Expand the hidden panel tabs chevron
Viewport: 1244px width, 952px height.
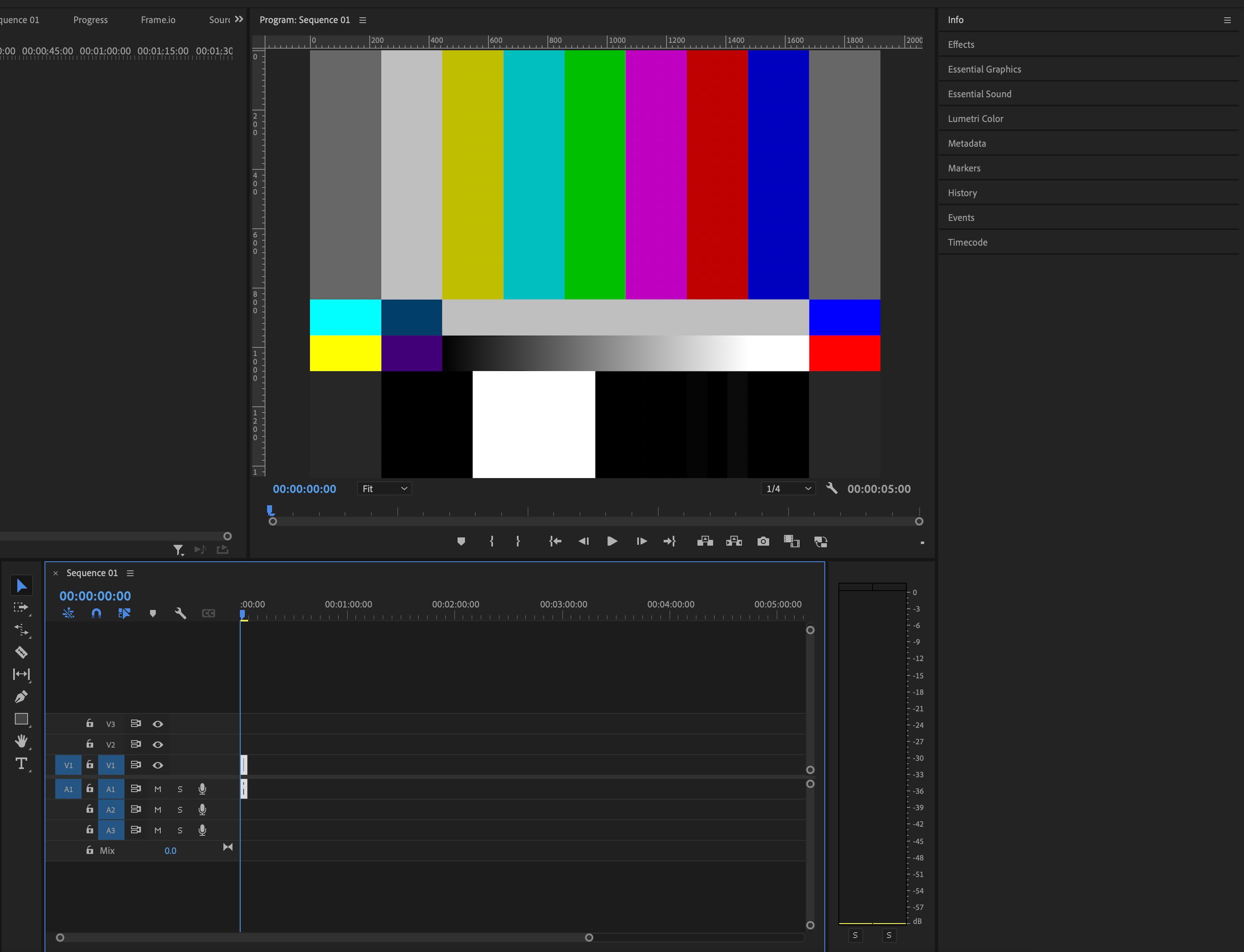pos(239,19)
